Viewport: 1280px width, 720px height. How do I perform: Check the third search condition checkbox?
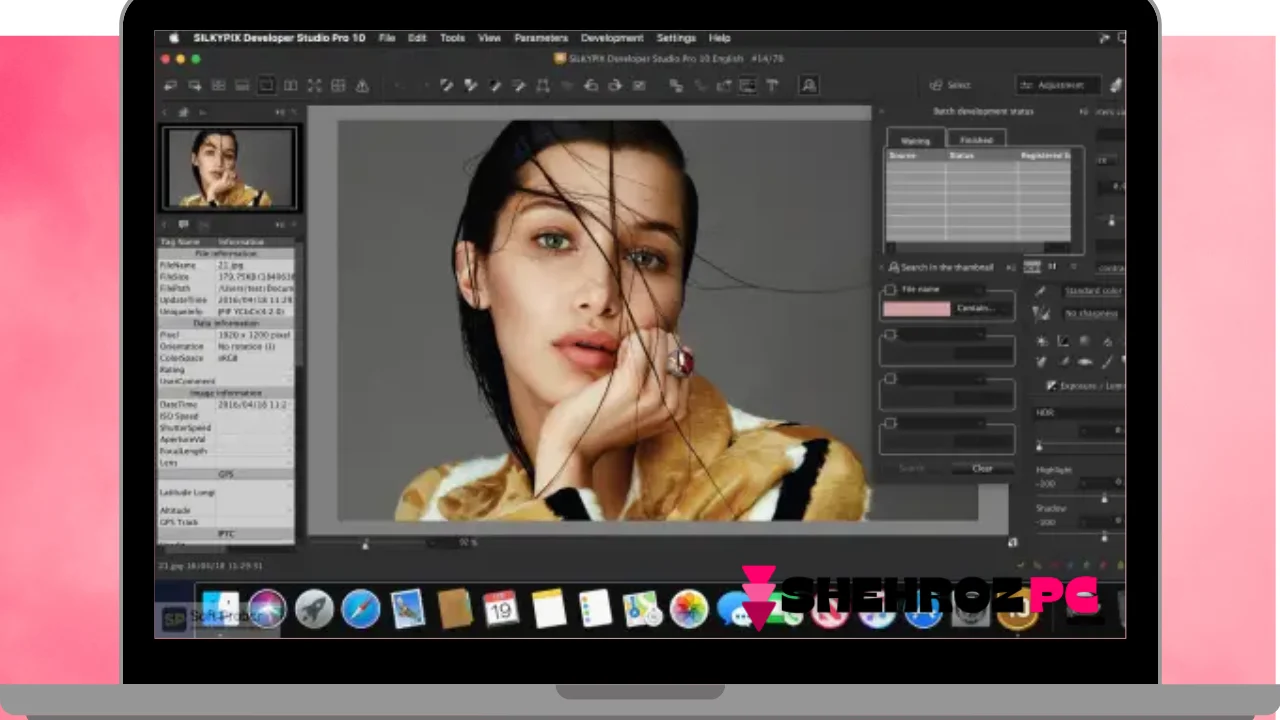click(890, 378)
